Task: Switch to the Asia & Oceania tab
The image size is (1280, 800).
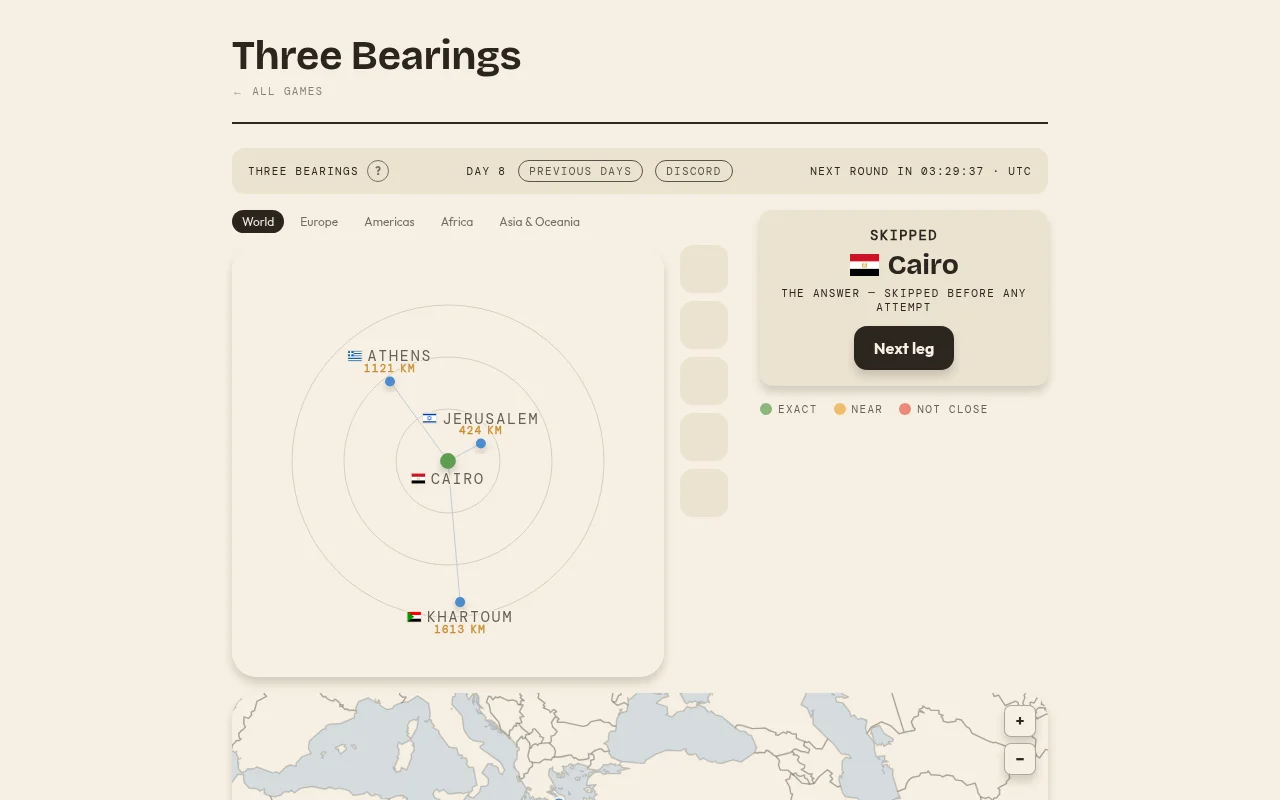Action: click(540, 222)
